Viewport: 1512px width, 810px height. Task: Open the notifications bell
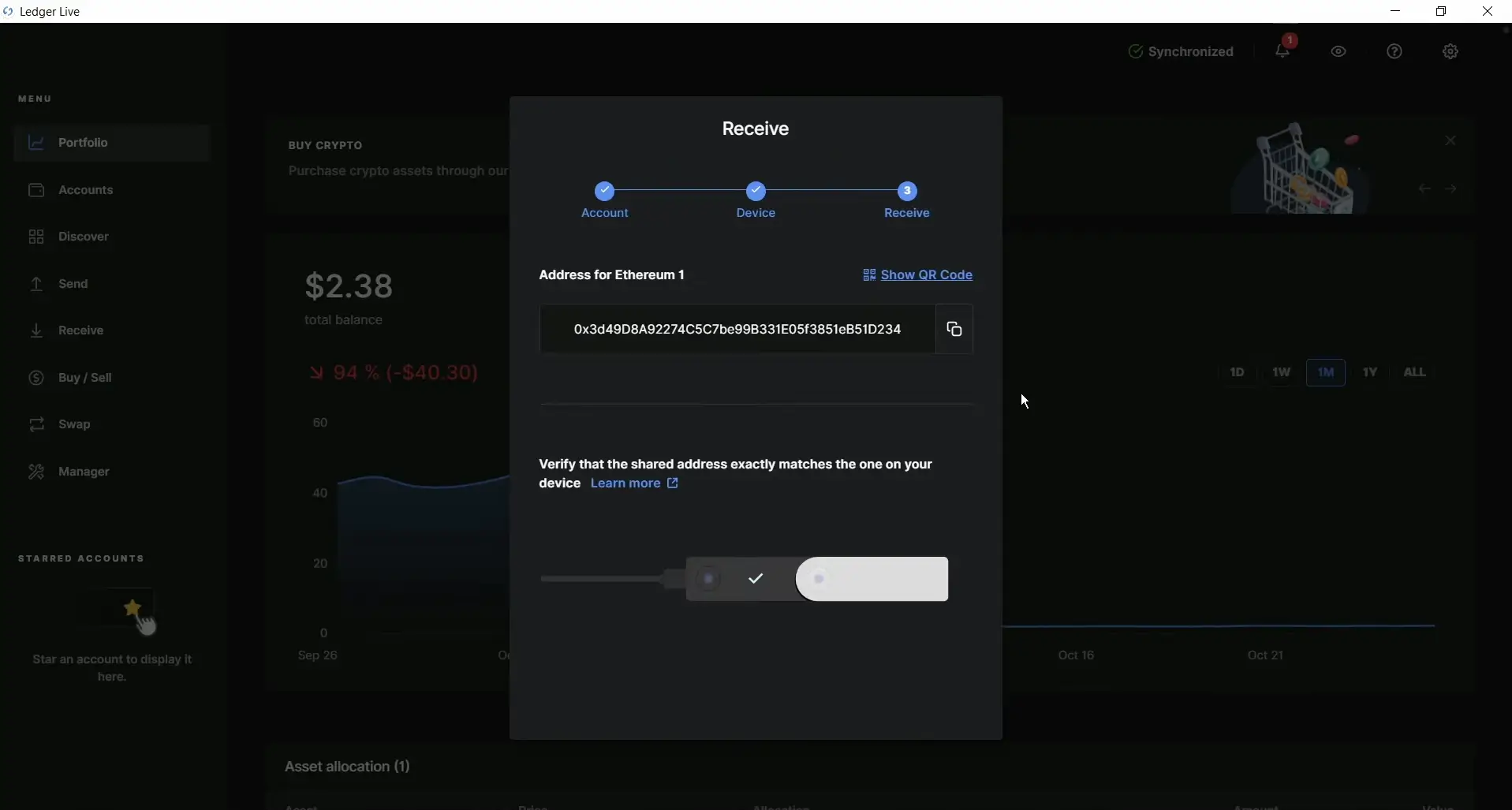coord(1282,51)
